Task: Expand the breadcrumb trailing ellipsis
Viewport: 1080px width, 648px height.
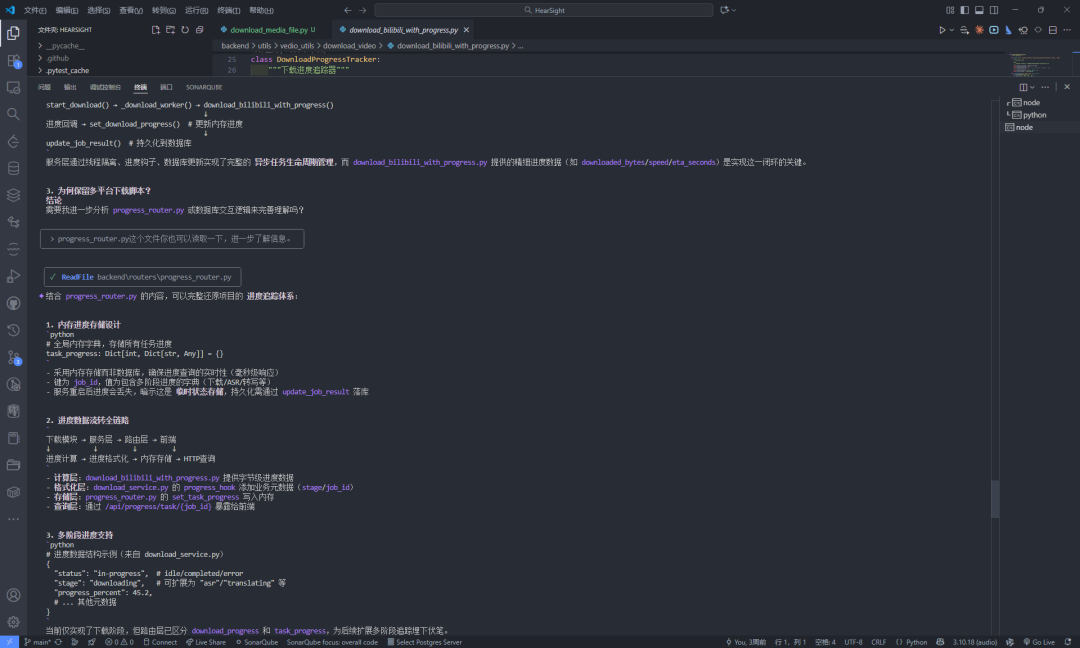Action: [x=521, y=45]
